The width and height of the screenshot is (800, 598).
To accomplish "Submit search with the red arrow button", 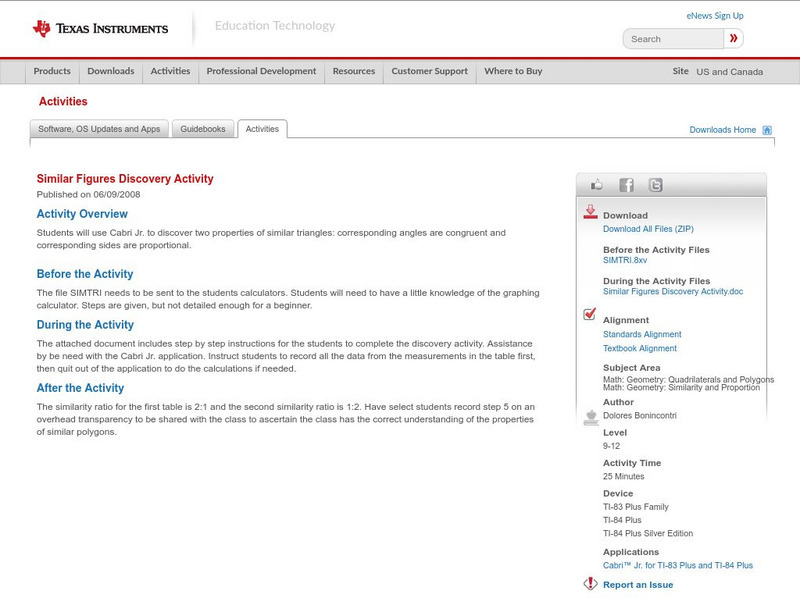I will pyautogui.click(x=734, y=38).
